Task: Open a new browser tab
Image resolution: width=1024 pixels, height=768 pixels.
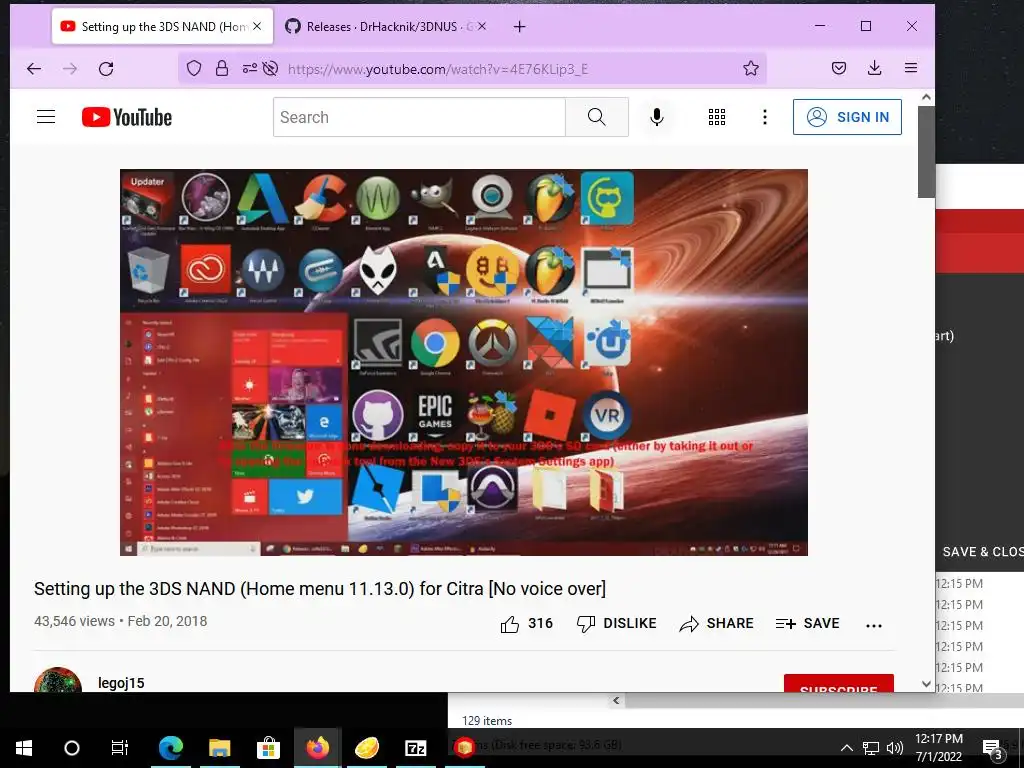Action: (x=519, y=27)
